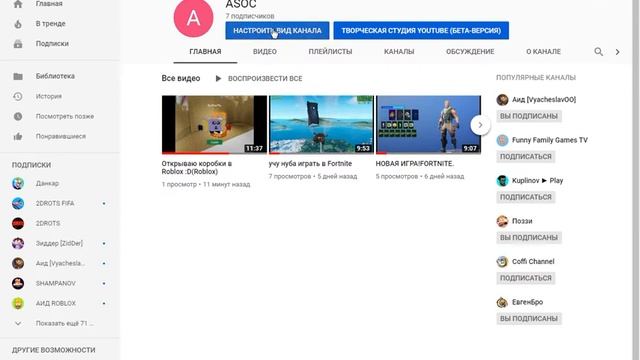This screenshot has width=640, height=360.
Task: Click 2DROTS FIFA channel avatar
Action: click(18, 203)
